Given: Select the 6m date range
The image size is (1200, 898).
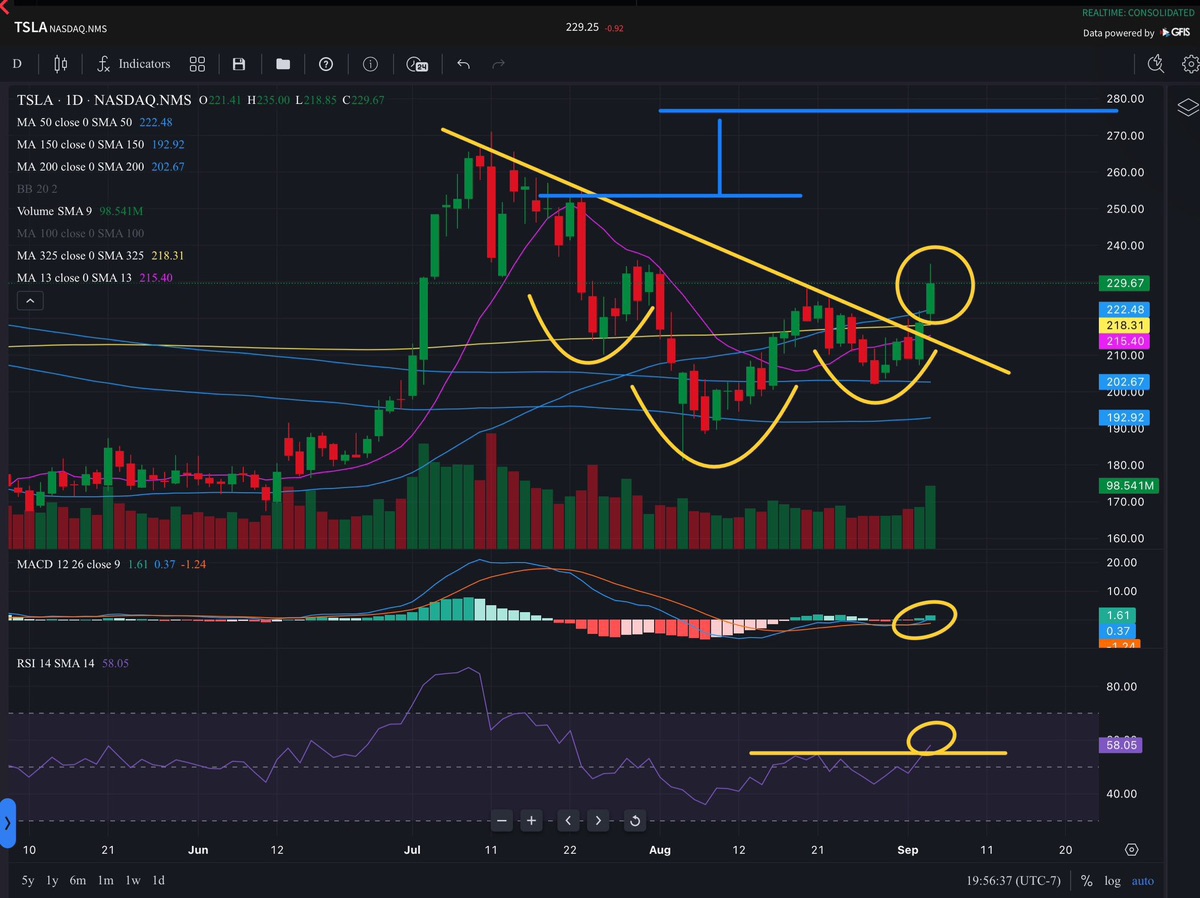Looking at the screenshot, I should pos(77,881).
